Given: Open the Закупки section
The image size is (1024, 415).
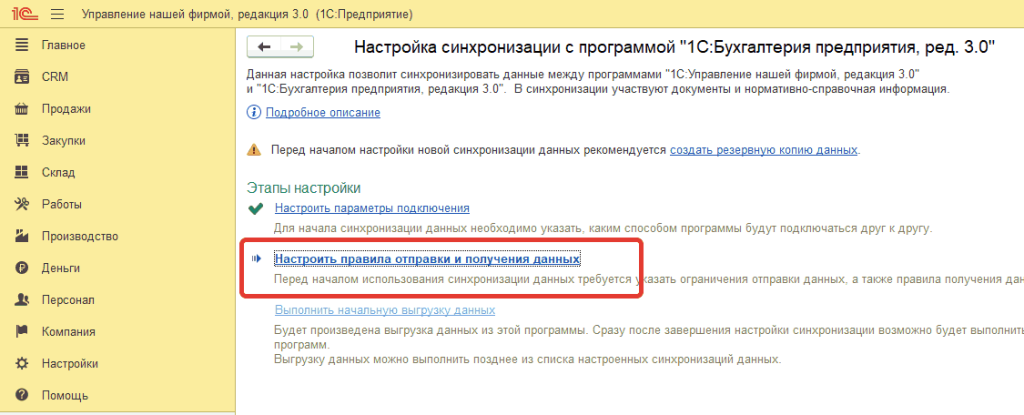Looking at the screenshot, I should click(63, 141).
